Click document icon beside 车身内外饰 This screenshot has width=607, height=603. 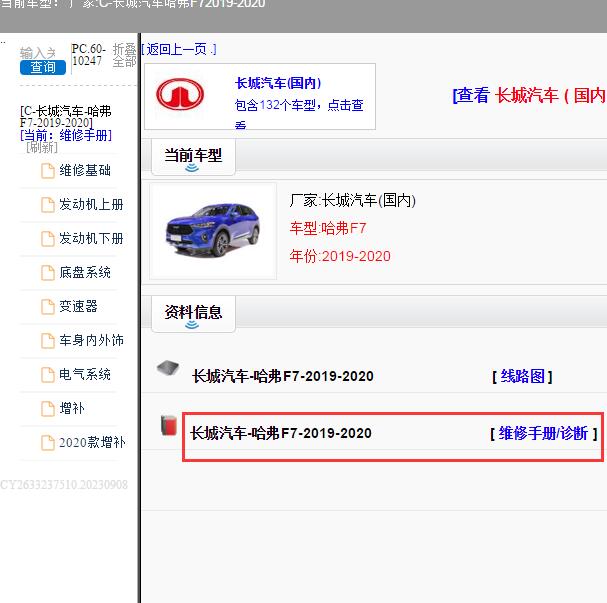[48, 341]
